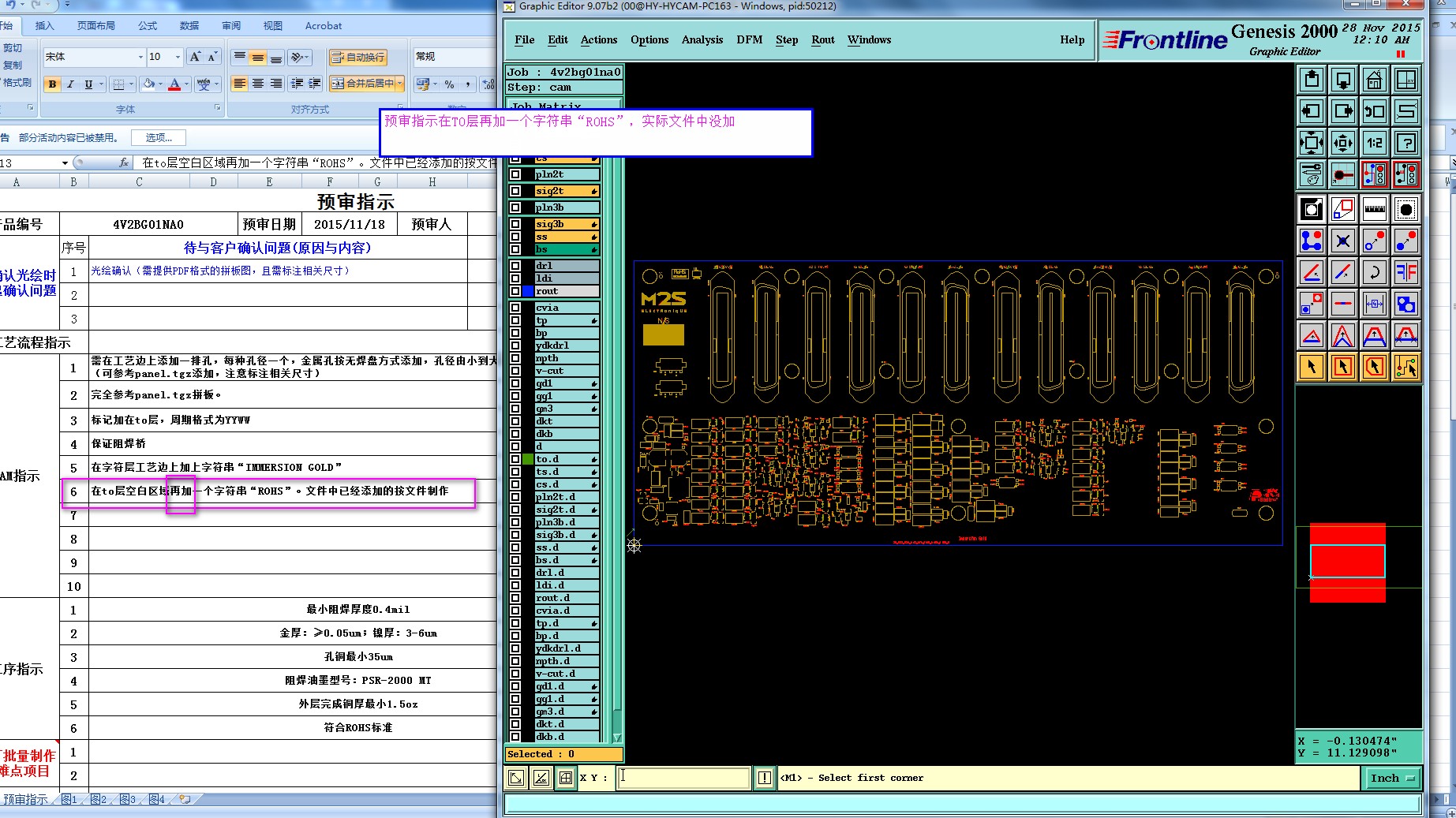Click the Bold button in Excel ribbon
The width and height of the screenshot is (1456, 818).
[x=52, y=84]
